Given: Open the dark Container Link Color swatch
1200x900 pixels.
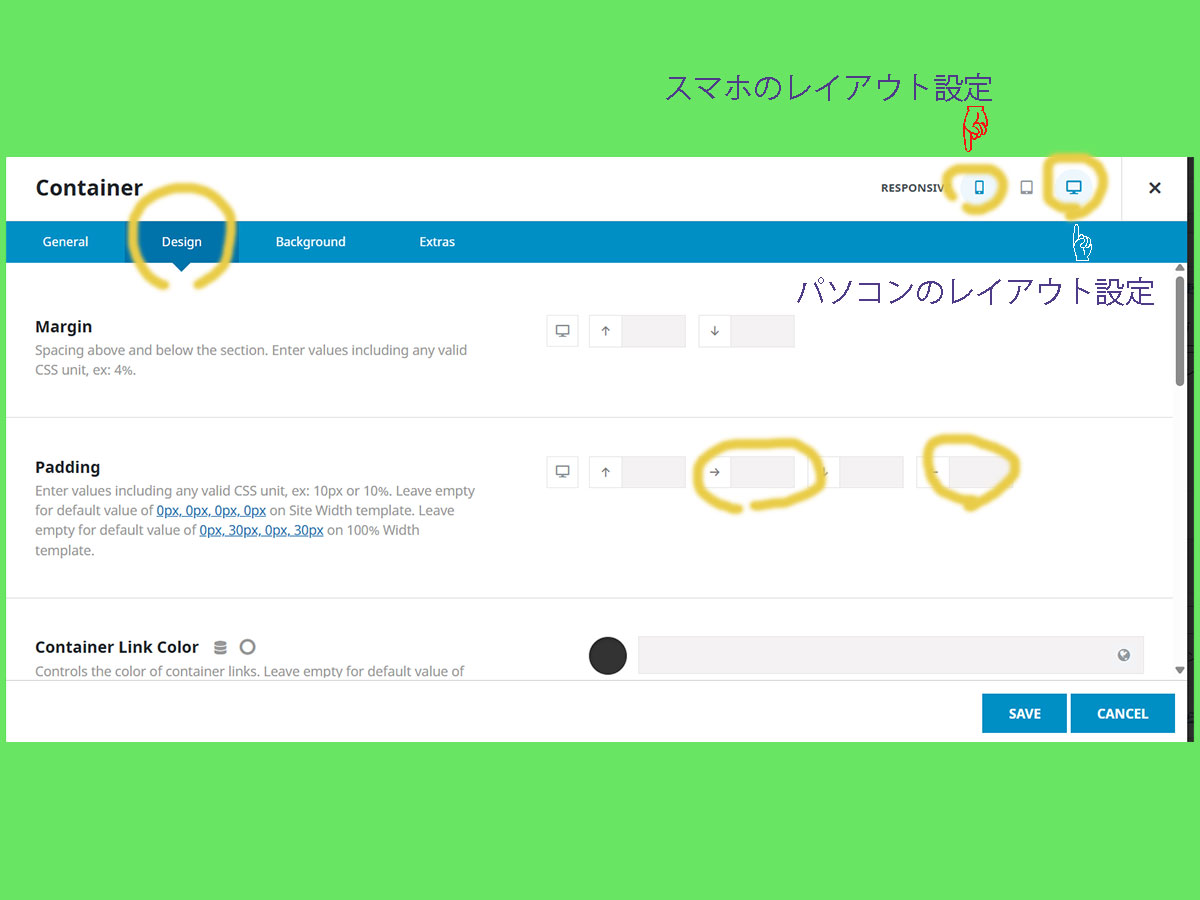Looking at the screenshot, I should (608, 656).
